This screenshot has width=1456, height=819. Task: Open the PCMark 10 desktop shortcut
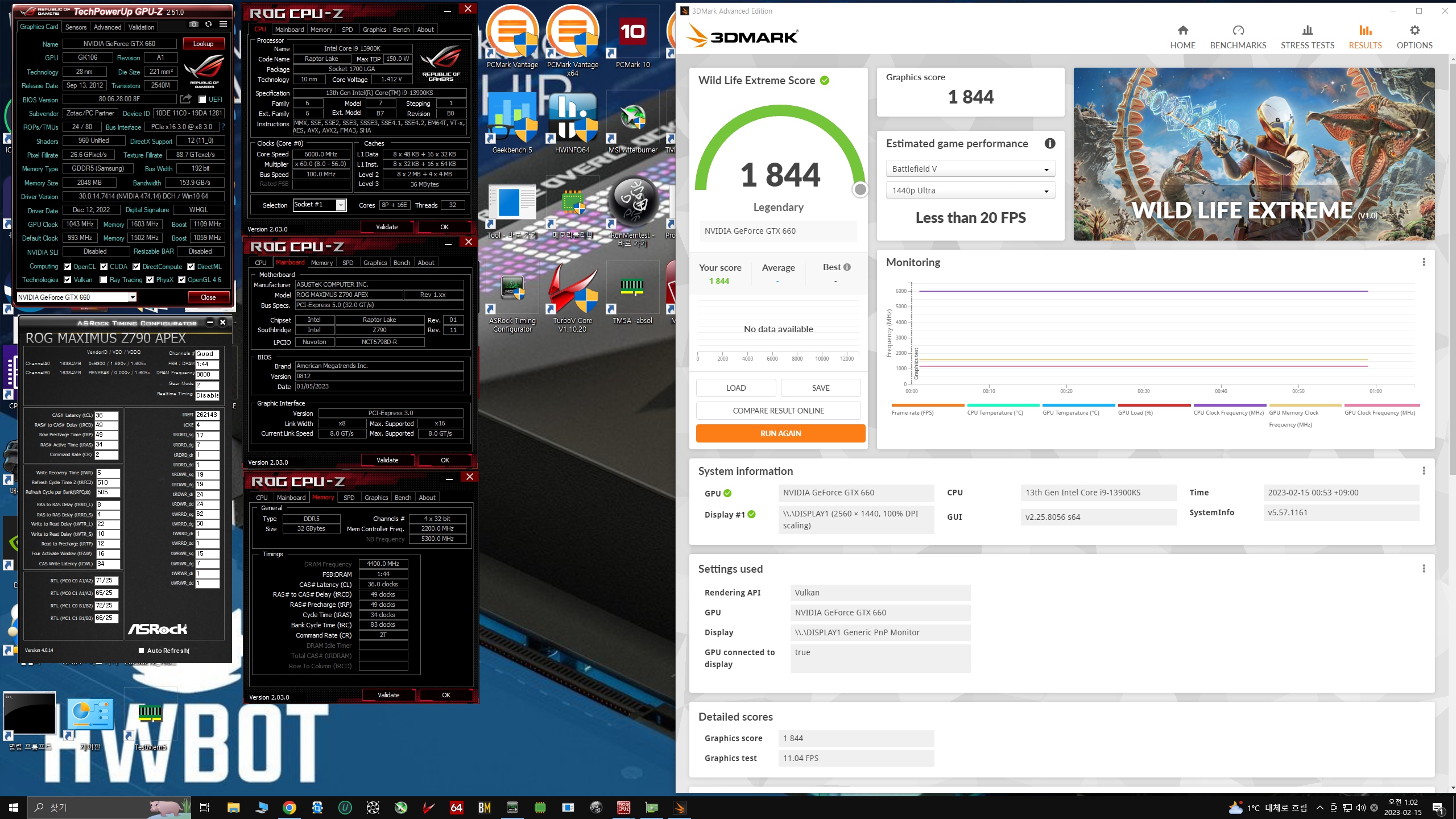coord(632,38)
